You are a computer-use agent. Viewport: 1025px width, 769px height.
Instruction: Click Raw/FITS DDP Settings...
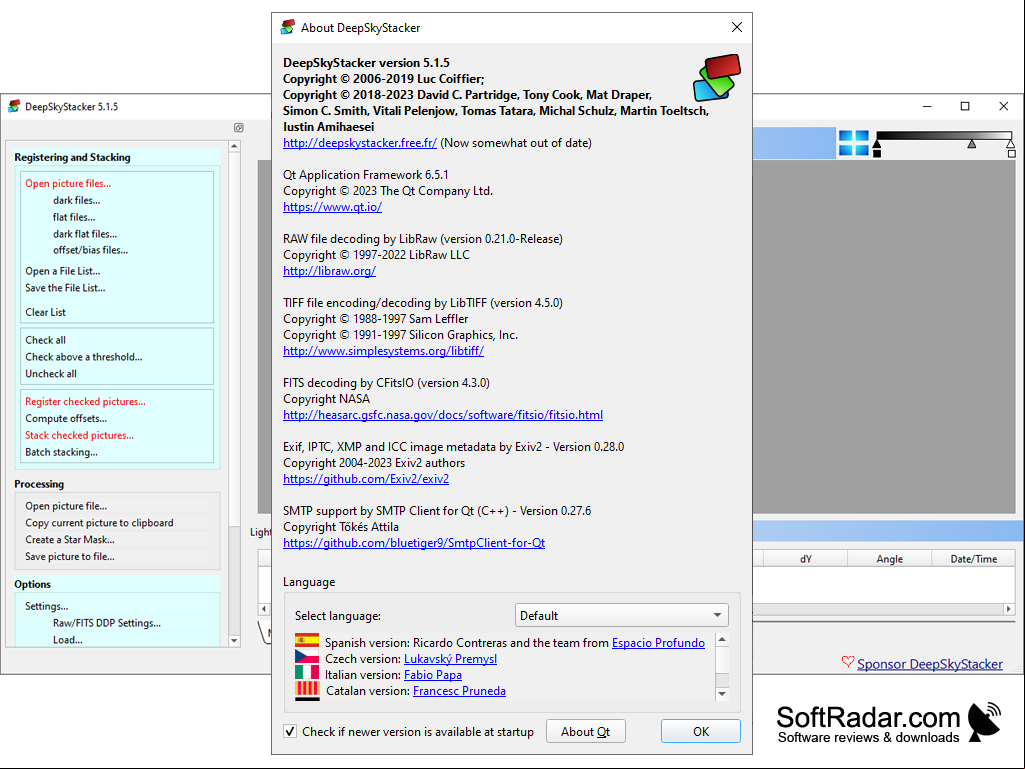click(107, 623)
